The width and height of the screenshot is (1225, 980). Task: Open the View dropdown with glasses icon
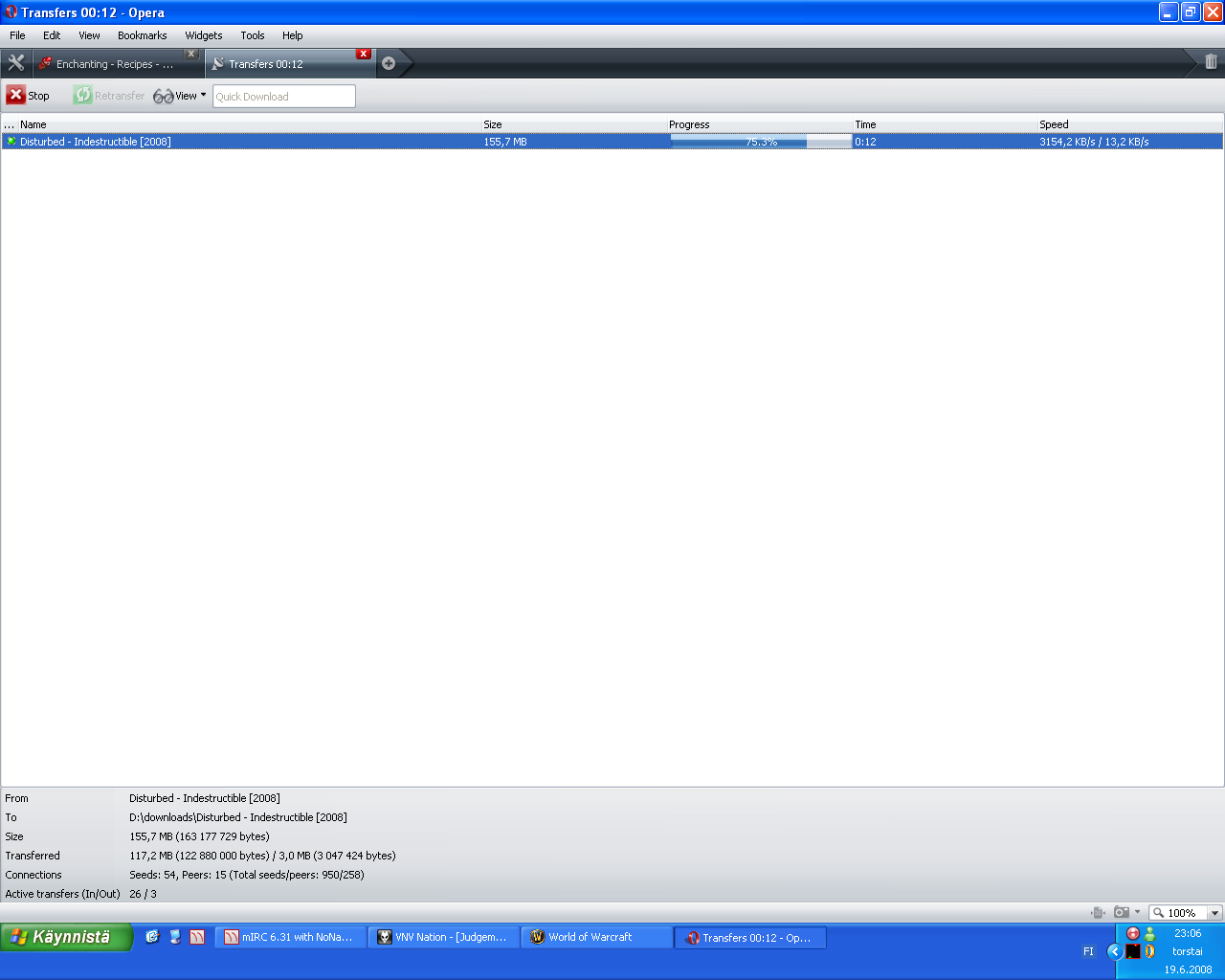pyautogui.click(x=180, y=96)
